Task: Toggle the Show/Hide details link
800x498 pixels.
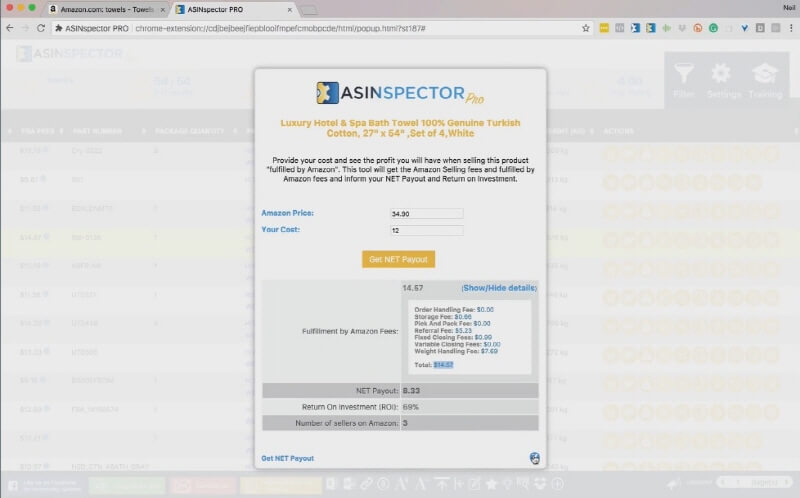Action: point(499,288)
